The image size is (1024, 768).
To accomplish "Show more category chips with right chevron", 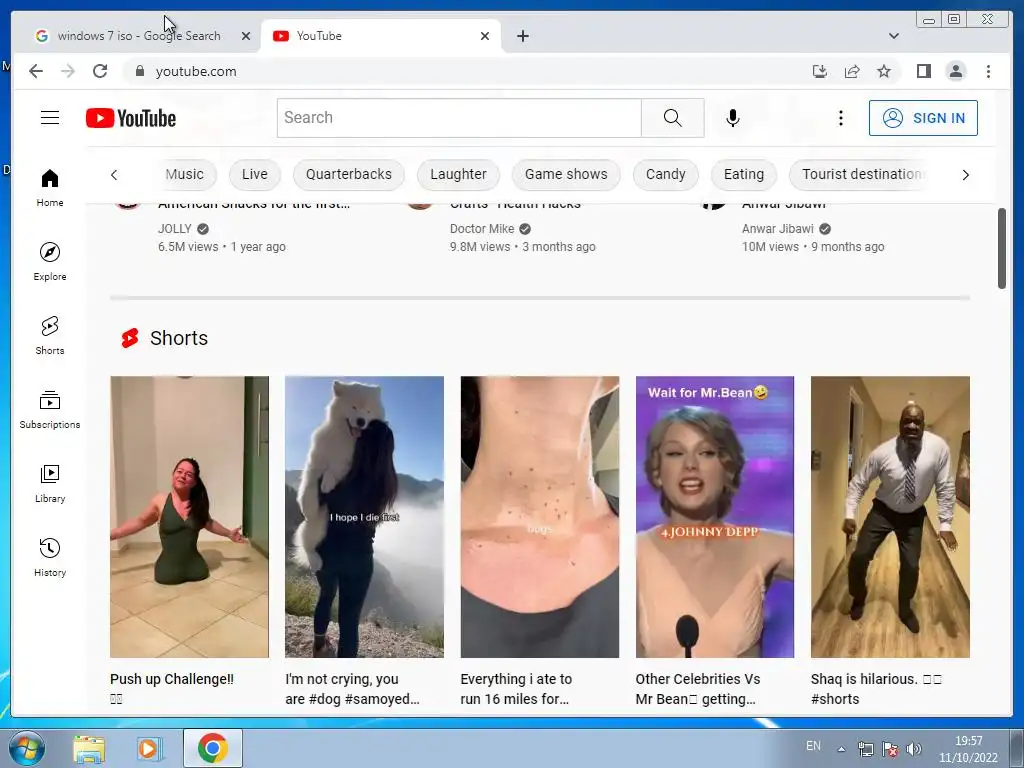I will pyautogui.click(x=965, y=174).
